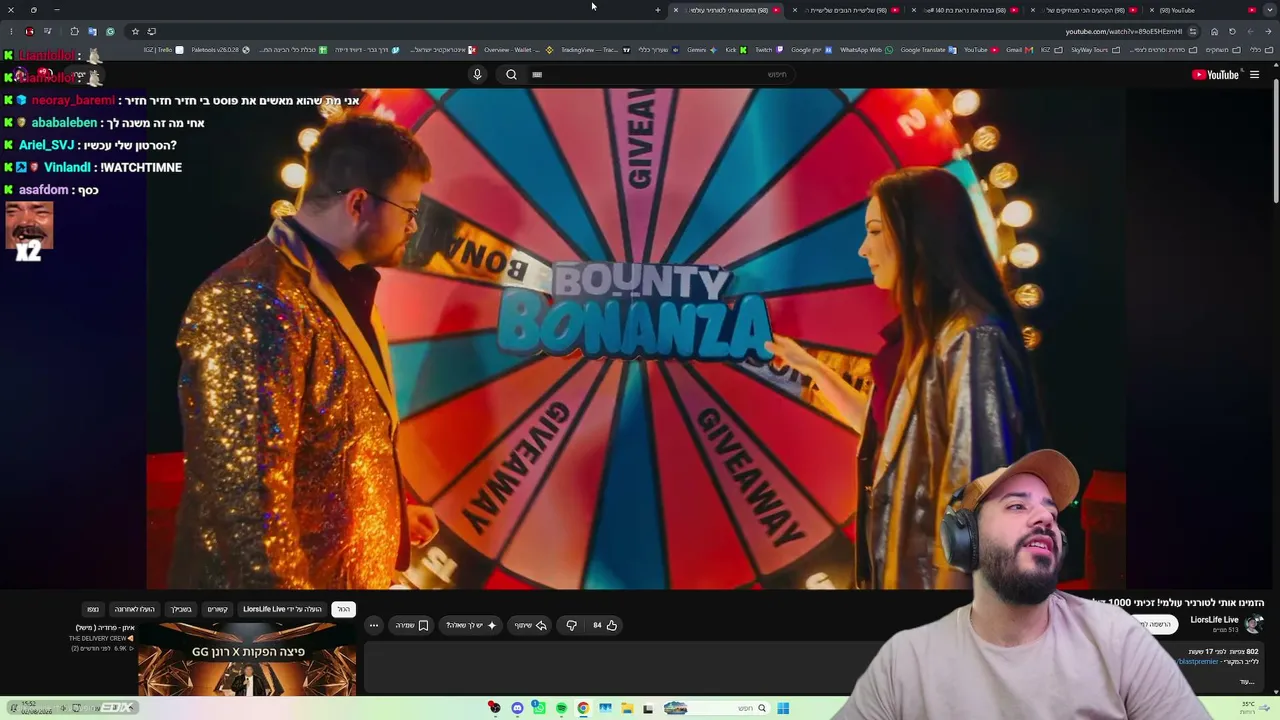Open WhatsApp from the taskbar
The image size is (1280, 720).
click(x=539, y=708)
